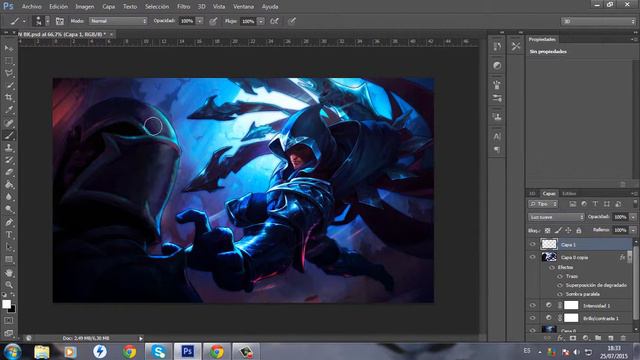640x360 pixels.
Task: Select the Rectangular Marquee tool
Action: (x=9, y=61)
